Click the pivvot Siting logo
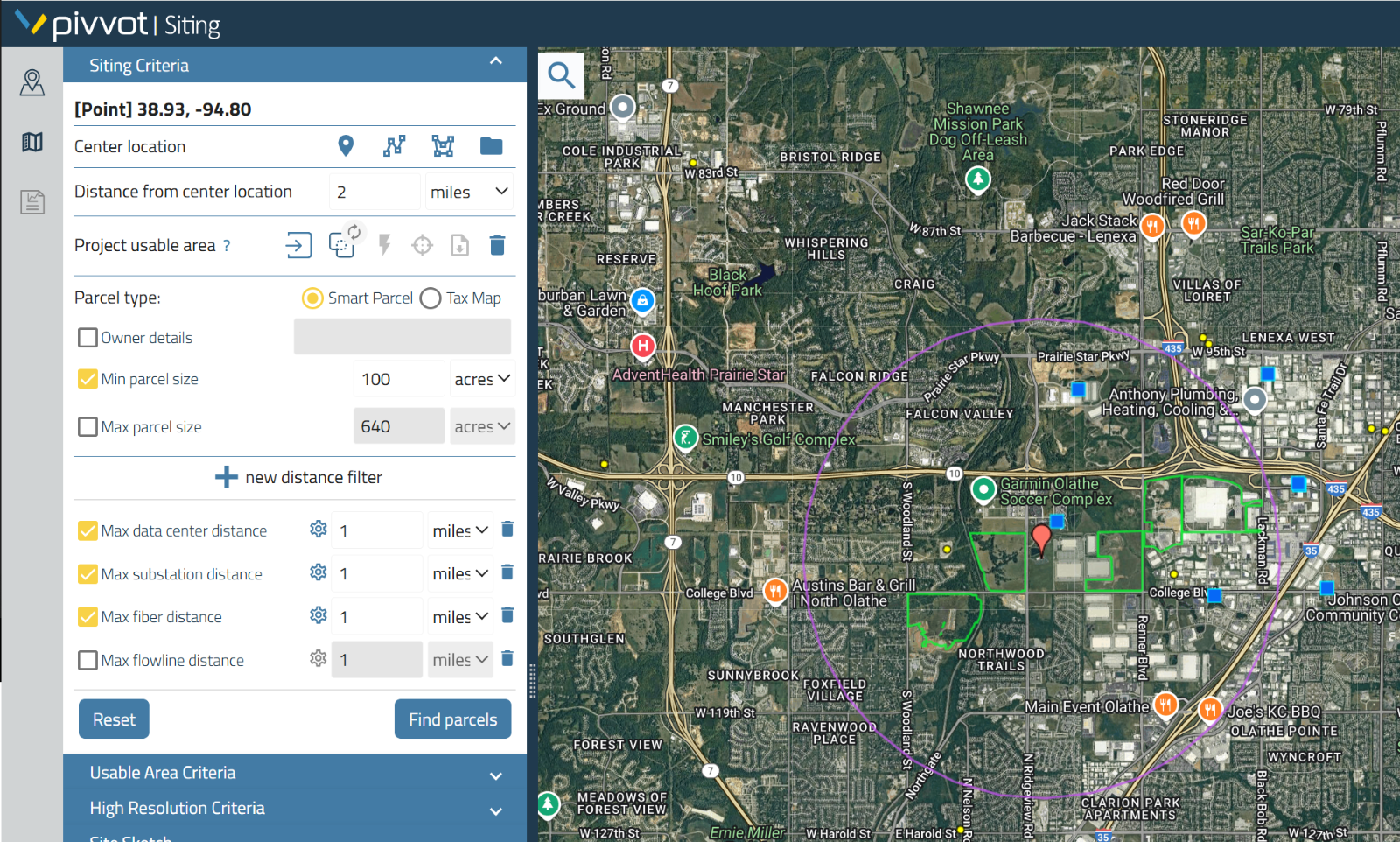This screenshot has height=842, width=1400. tap(119, 24)
